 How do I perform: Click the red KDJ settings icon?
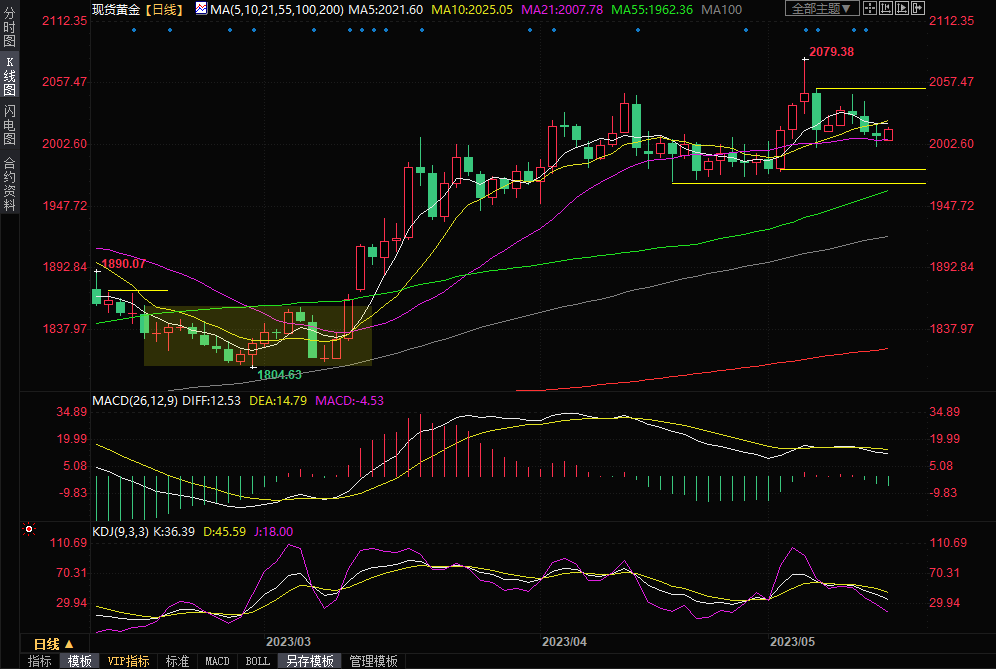click(30, 530)
